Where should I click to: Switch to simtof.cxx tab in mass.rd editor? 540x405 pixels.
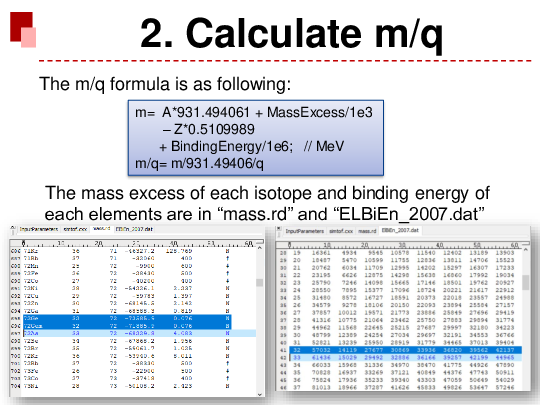pos(75,229)
